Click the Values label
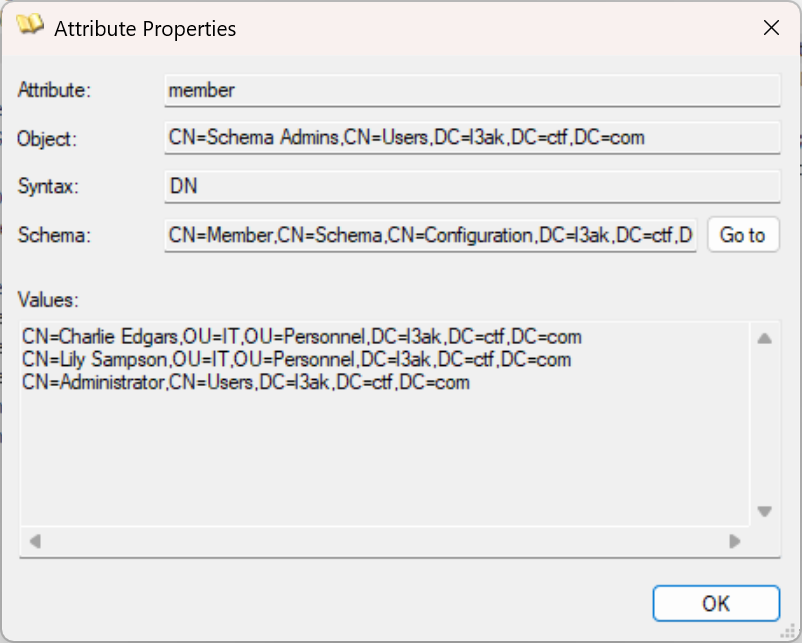802x643 pixels. [49, 300]
